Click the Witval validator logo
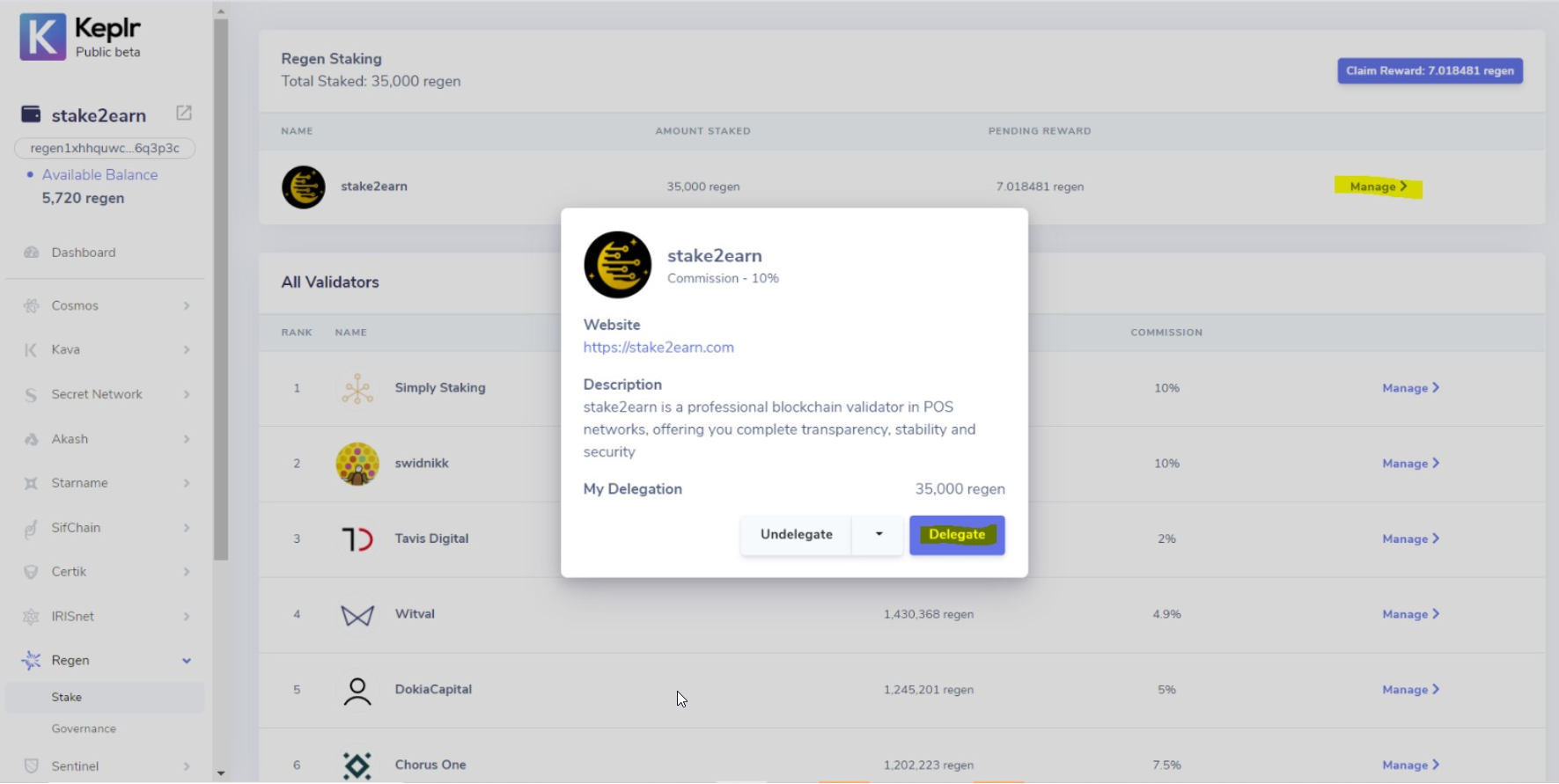The height and width of the screenshot is (784, 1559). tap(357, 614)
